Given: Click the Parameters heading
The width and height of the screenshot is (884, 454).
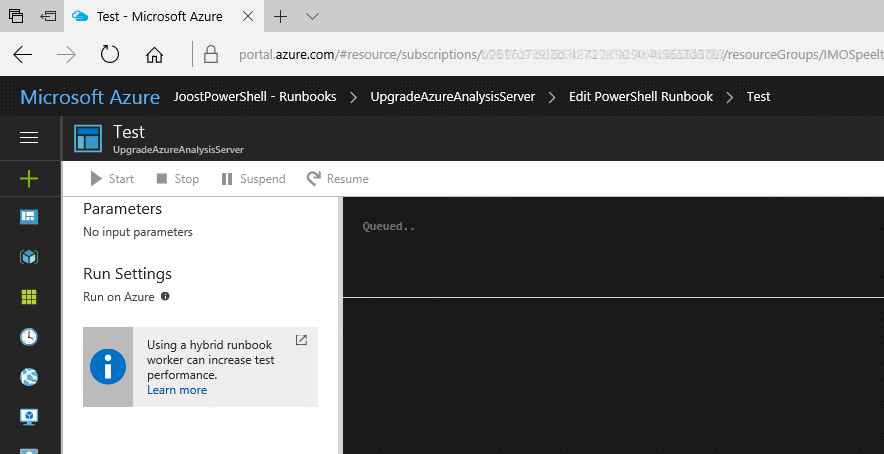Looking at the screenshot, I should coord(122,209).
